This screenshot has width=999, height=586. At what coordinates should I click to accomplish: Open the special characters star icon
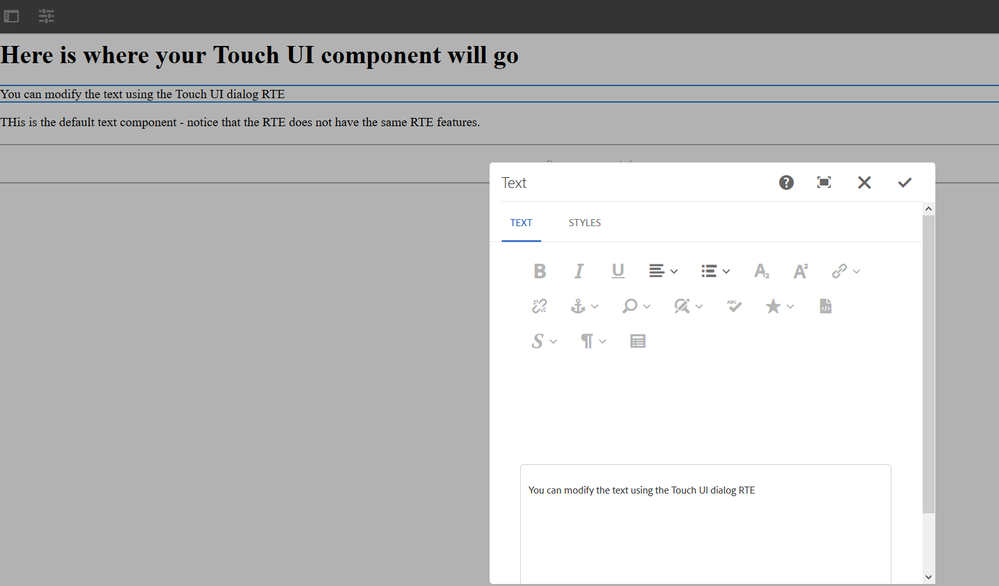[779, 306]
